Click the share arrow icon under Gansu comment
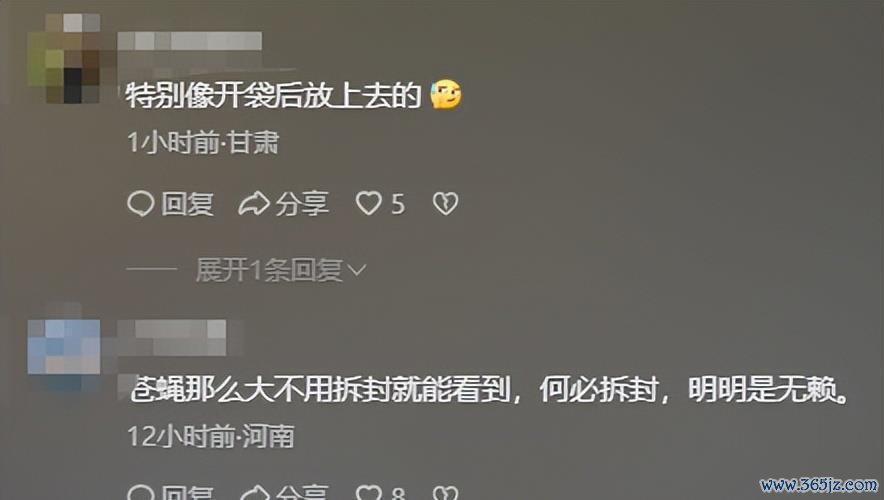The image size is (884, 500). click(x=254, y=203)
